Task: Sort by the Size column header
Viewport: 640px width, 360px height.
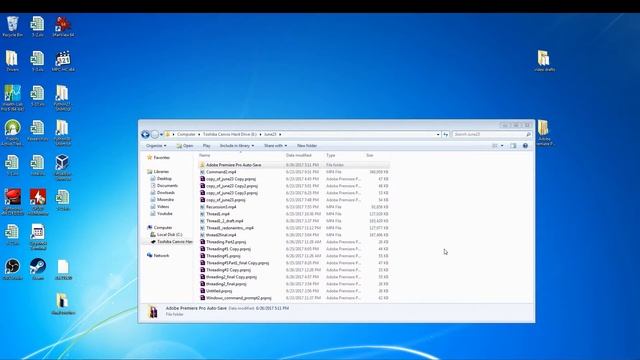Action: (369, 156)
